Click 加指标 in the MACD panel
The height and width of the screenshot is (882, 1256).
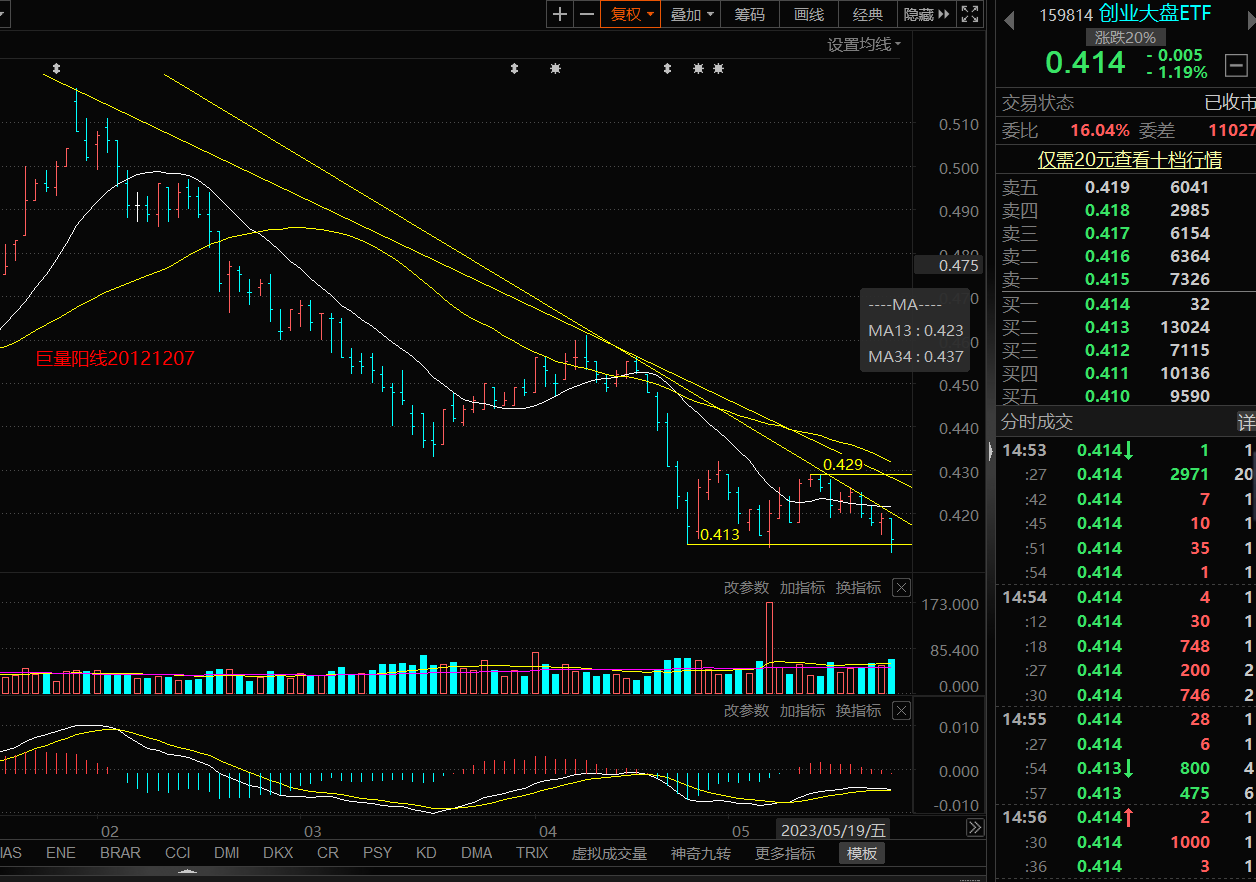803,710
